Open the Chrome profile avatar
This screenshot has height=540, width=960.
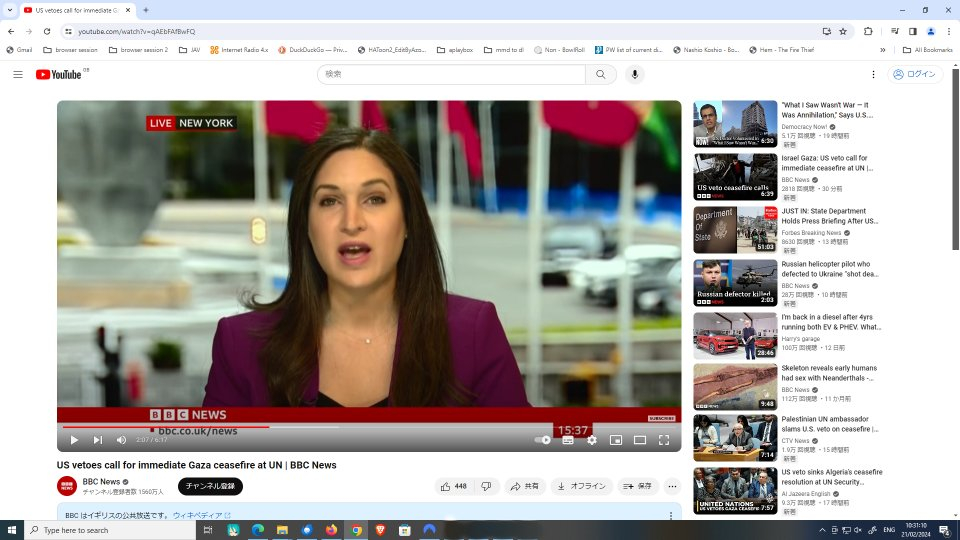(931, 31)
